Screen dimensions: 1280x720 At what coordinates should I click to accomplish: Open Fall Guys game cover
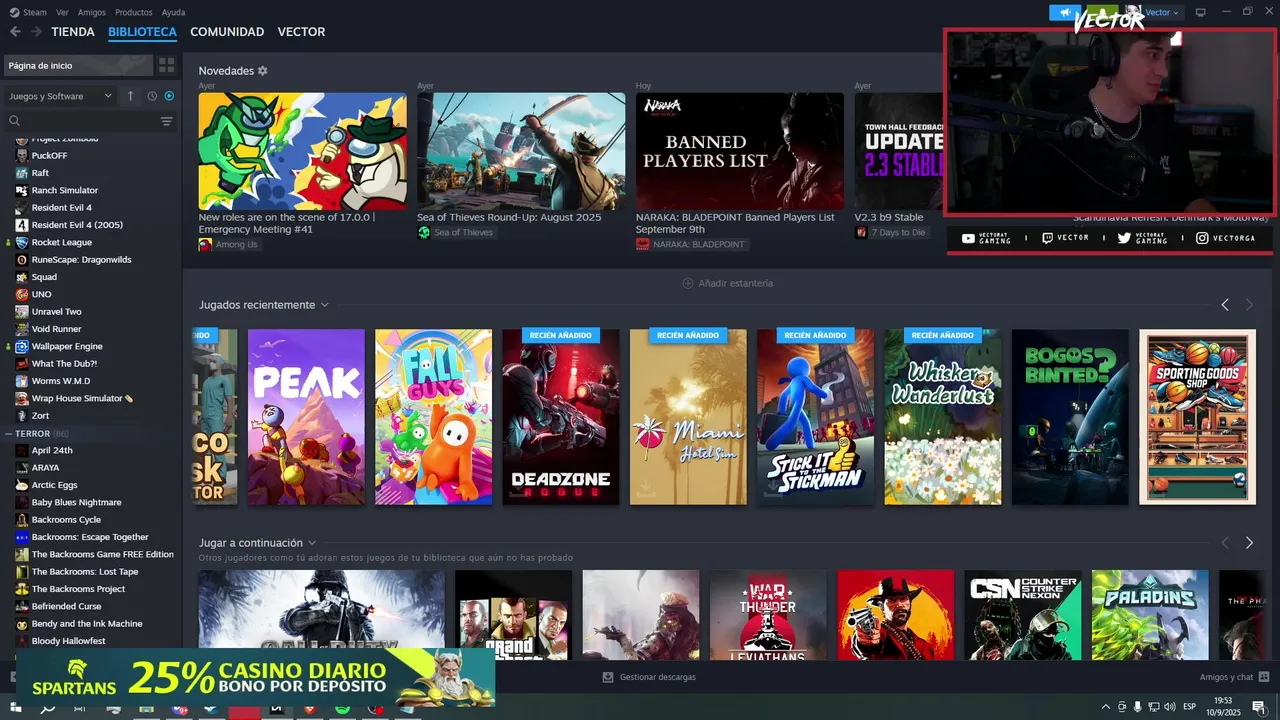coord(433,417)
